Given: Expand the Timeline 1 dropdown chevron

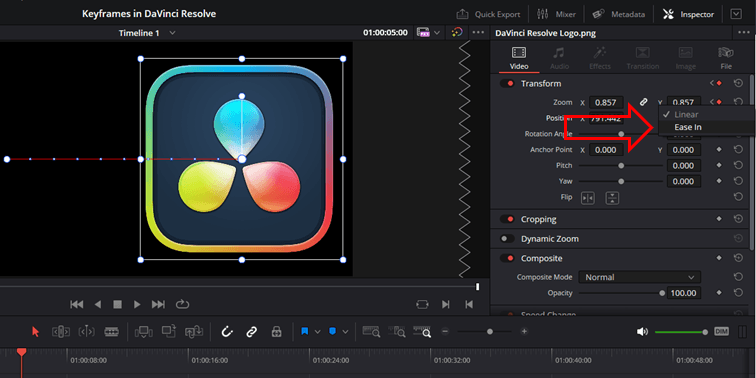Looking at the screenshot, I should coord(173,33).
